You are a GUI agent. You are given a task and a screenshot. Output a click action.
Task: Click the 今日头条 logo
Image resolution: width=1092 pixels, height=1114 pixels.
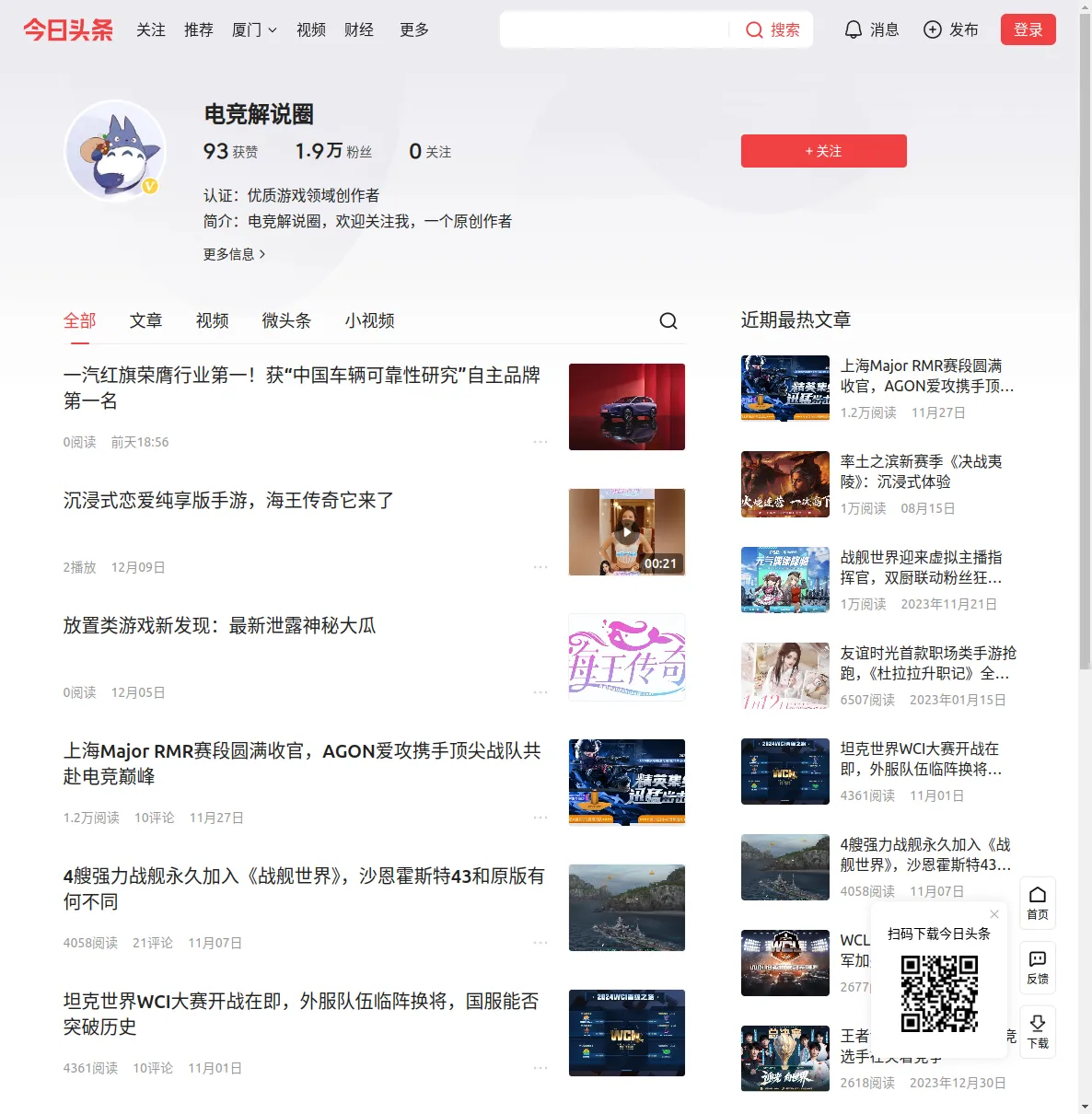point(68,29)
